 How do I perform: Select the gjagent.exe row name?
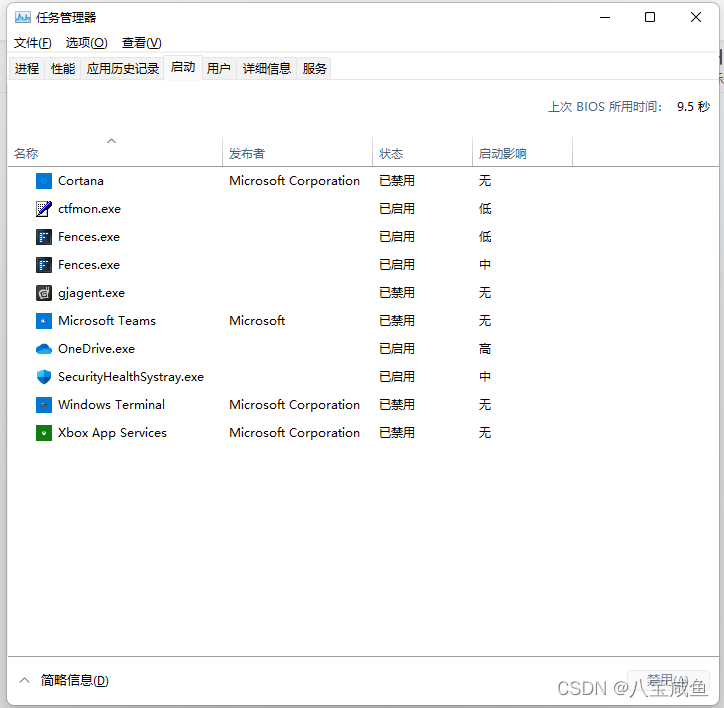[91, 293]
